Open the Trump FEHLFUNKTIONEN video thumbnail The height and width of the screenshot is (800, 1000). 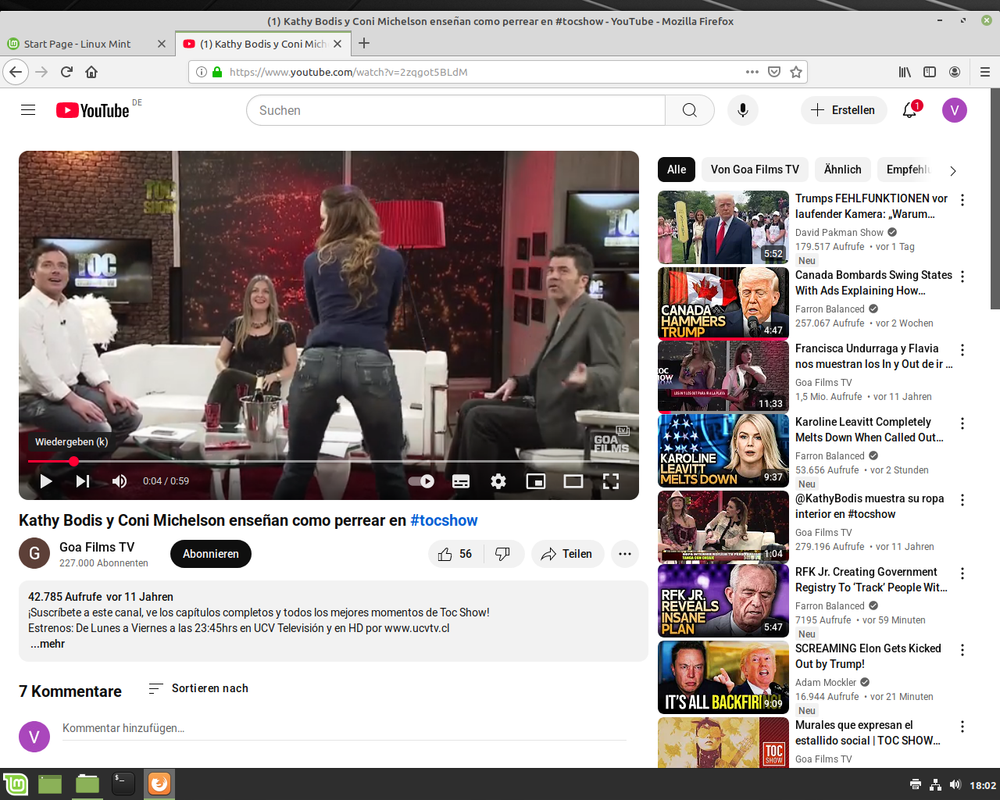coord(723,227)
